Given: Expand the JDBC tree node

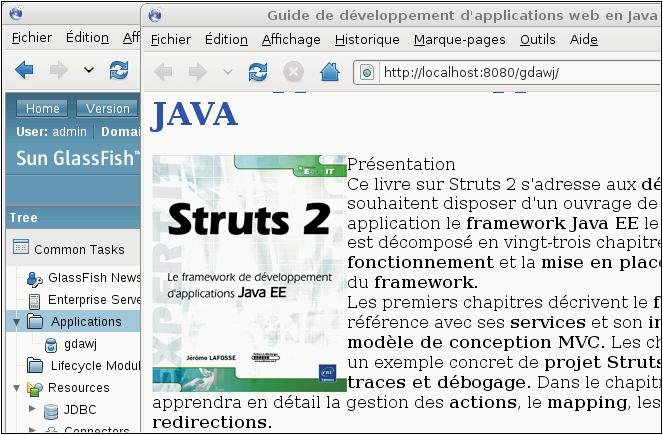Looking at the screenshot, I should [x=31, y=410].
